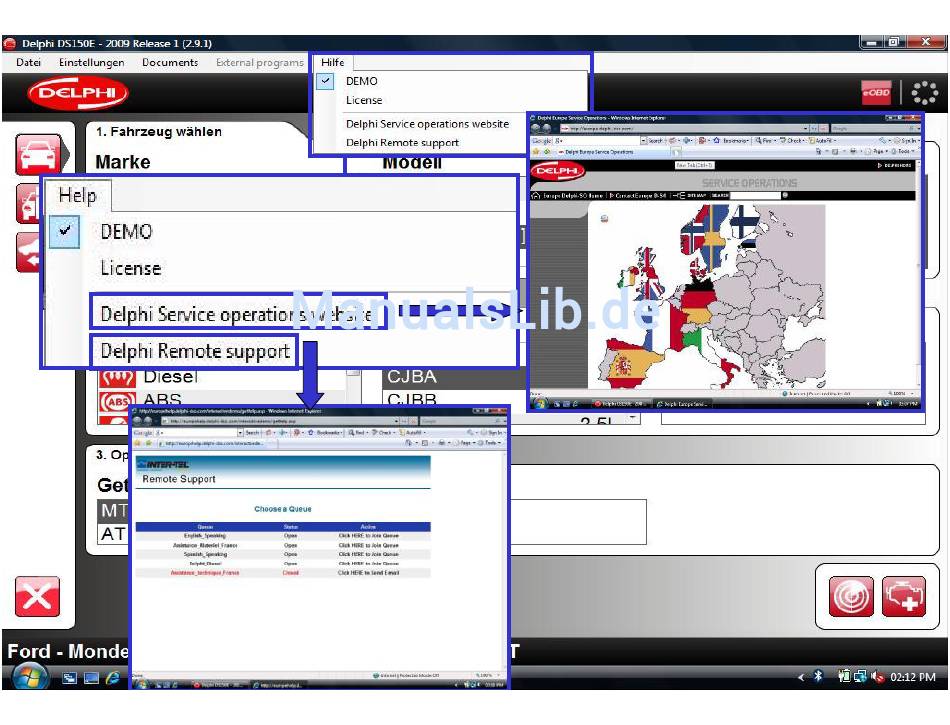Select model code CJBA in the list
The width and height of the screenshot is (950, 725).
(412, 377)
